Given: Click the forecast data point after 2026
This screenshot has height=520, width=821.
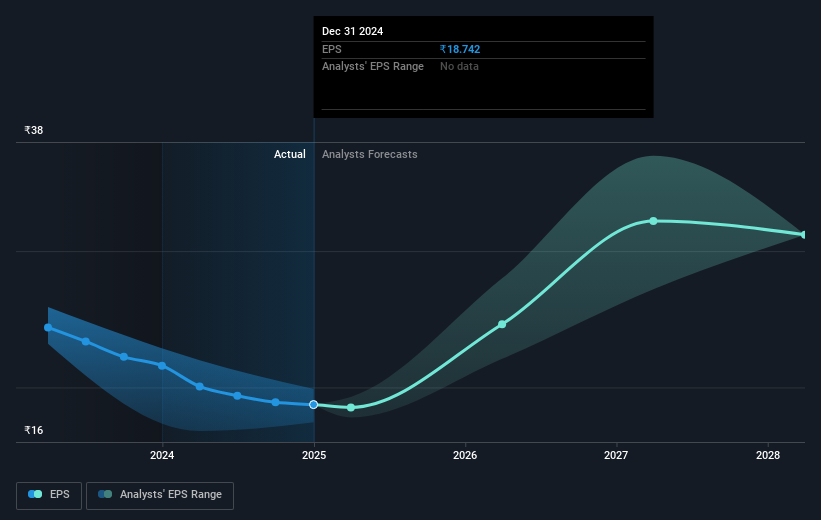Looking at the screenshot, I should 502,324.
